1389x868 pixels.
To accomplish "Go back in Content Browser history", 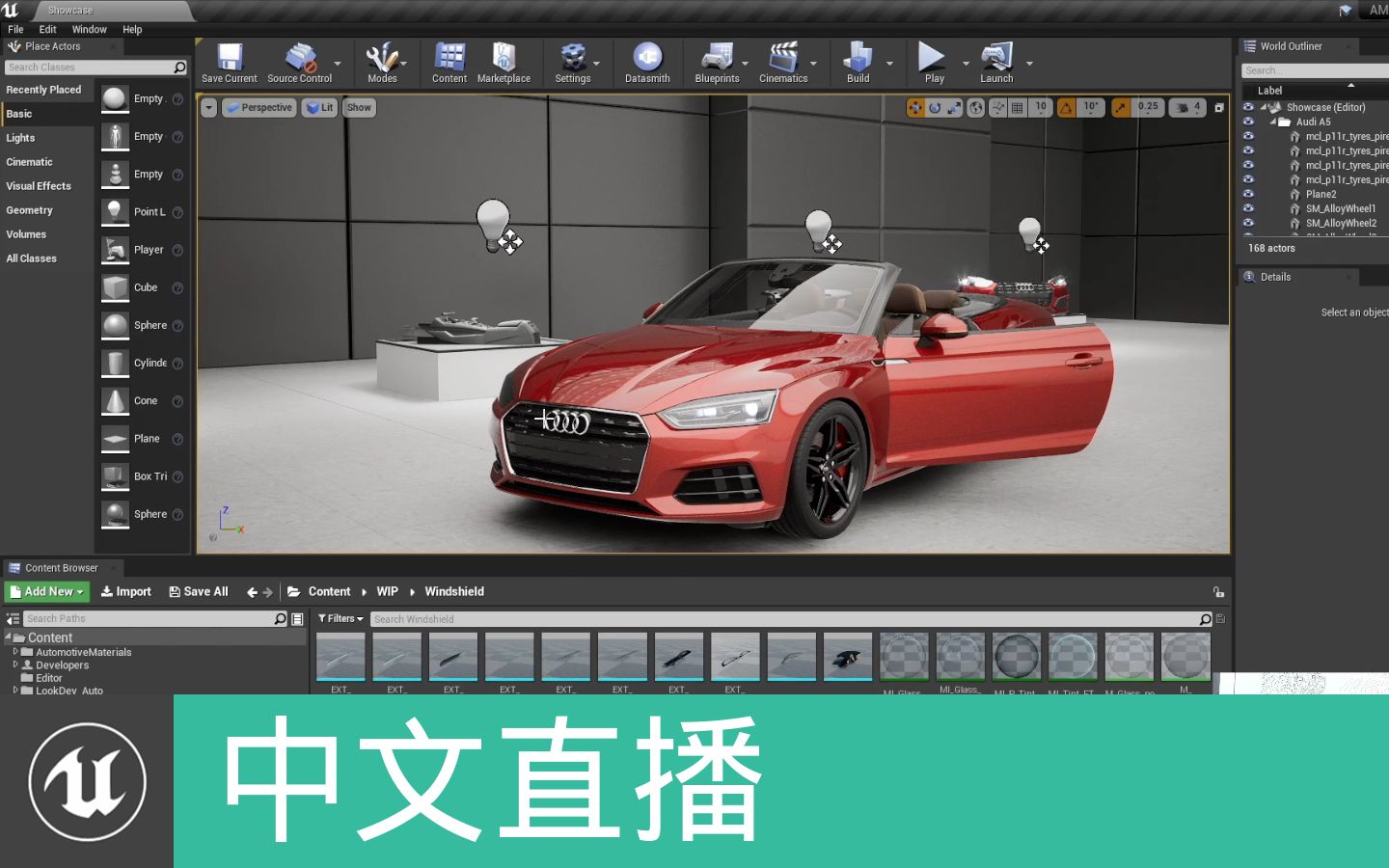I will (x=252, y=592).
